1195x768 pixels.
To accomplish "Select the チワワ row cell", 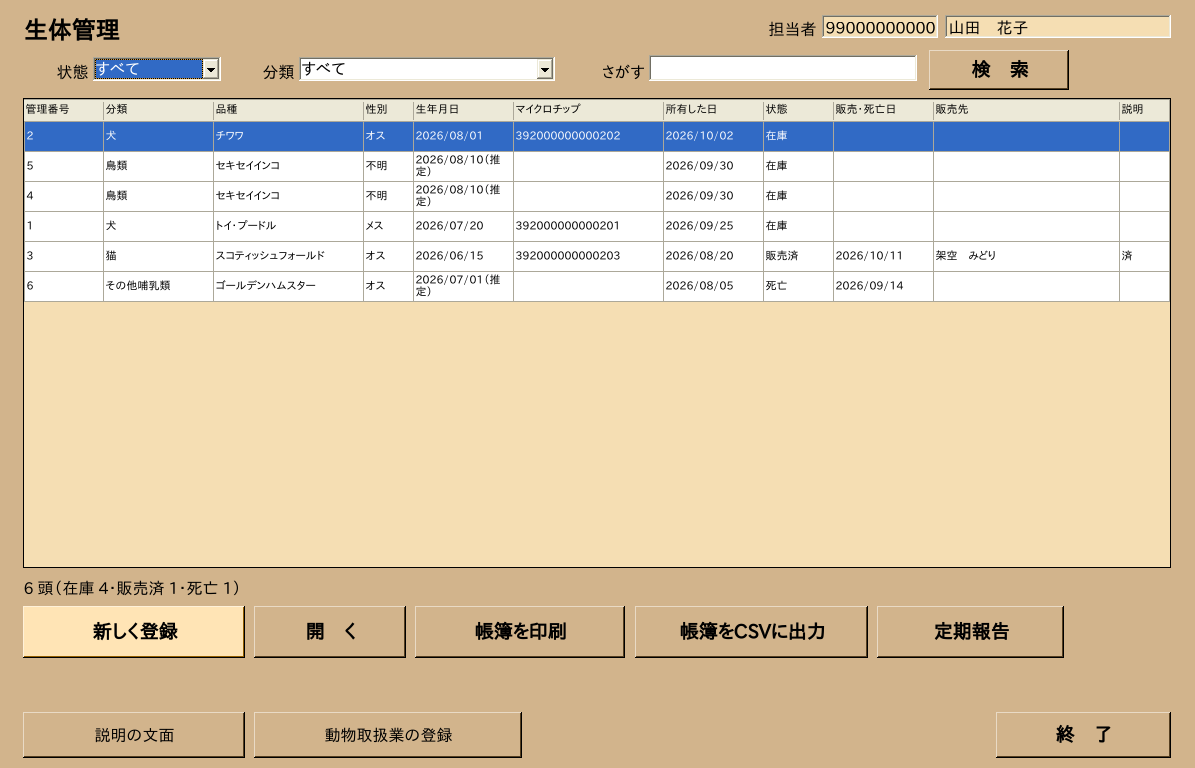I will pyautogui.click(x=288, y=136).
